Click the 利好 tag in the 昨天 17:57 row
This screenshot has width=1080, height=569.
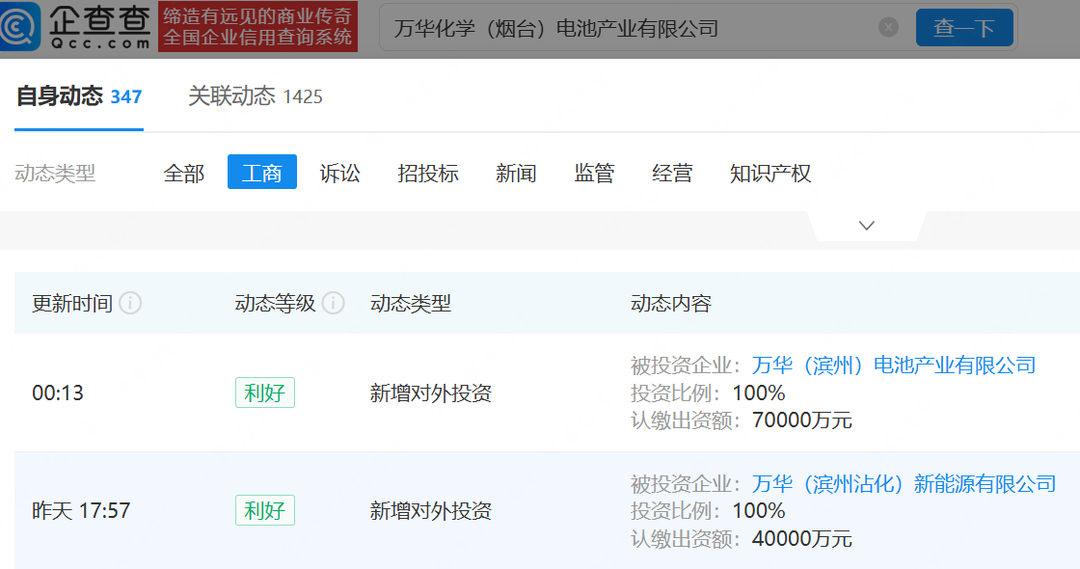(x=264, y=510)
